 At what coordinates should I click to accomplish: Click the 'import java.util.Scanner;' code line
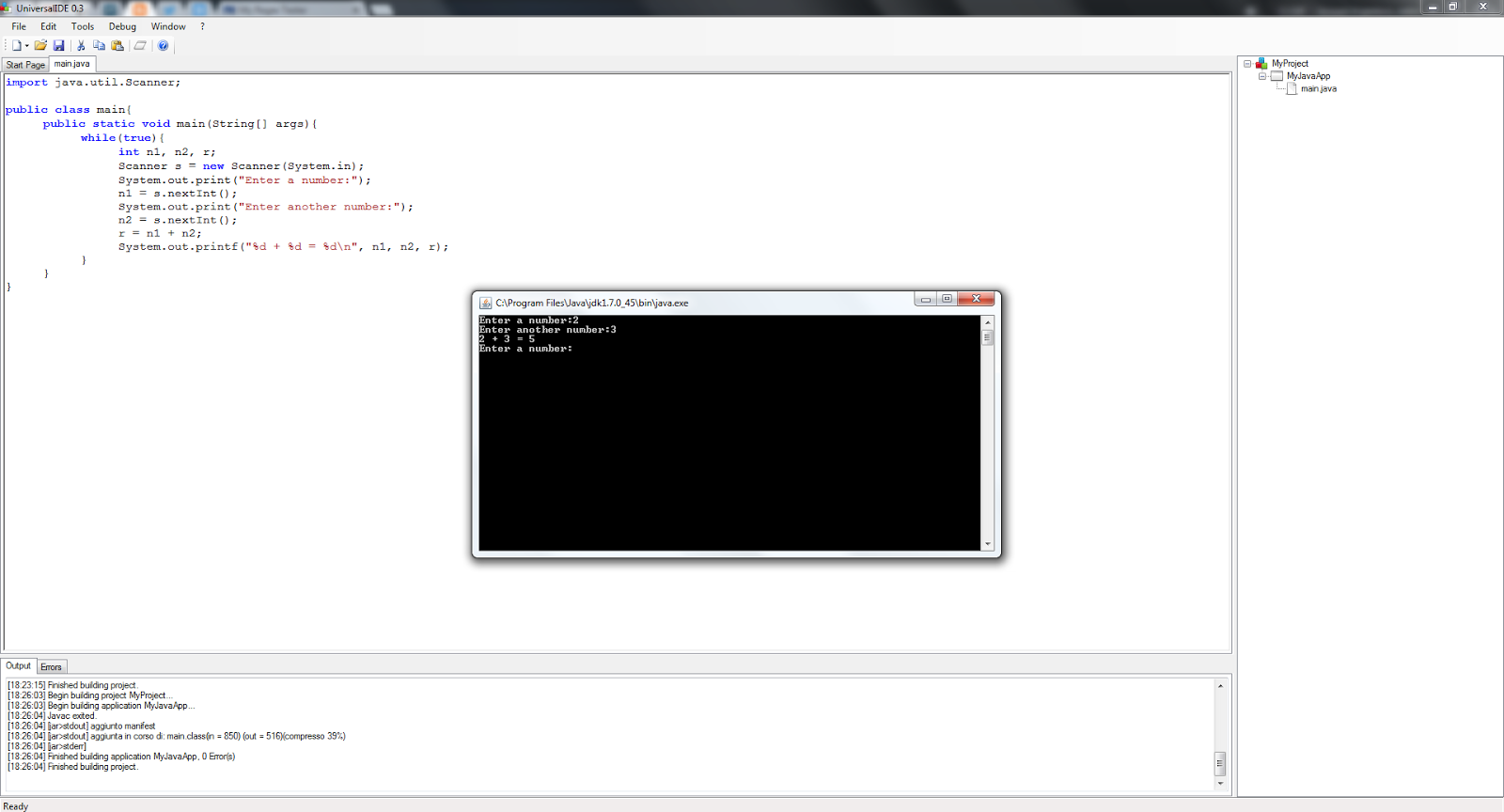point(93,83)
